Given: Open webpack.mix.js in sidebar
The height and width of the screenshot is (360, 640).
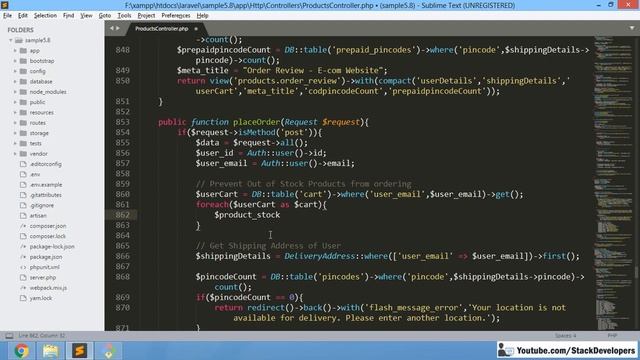Looking at the screenshot, I should point(48,288).
